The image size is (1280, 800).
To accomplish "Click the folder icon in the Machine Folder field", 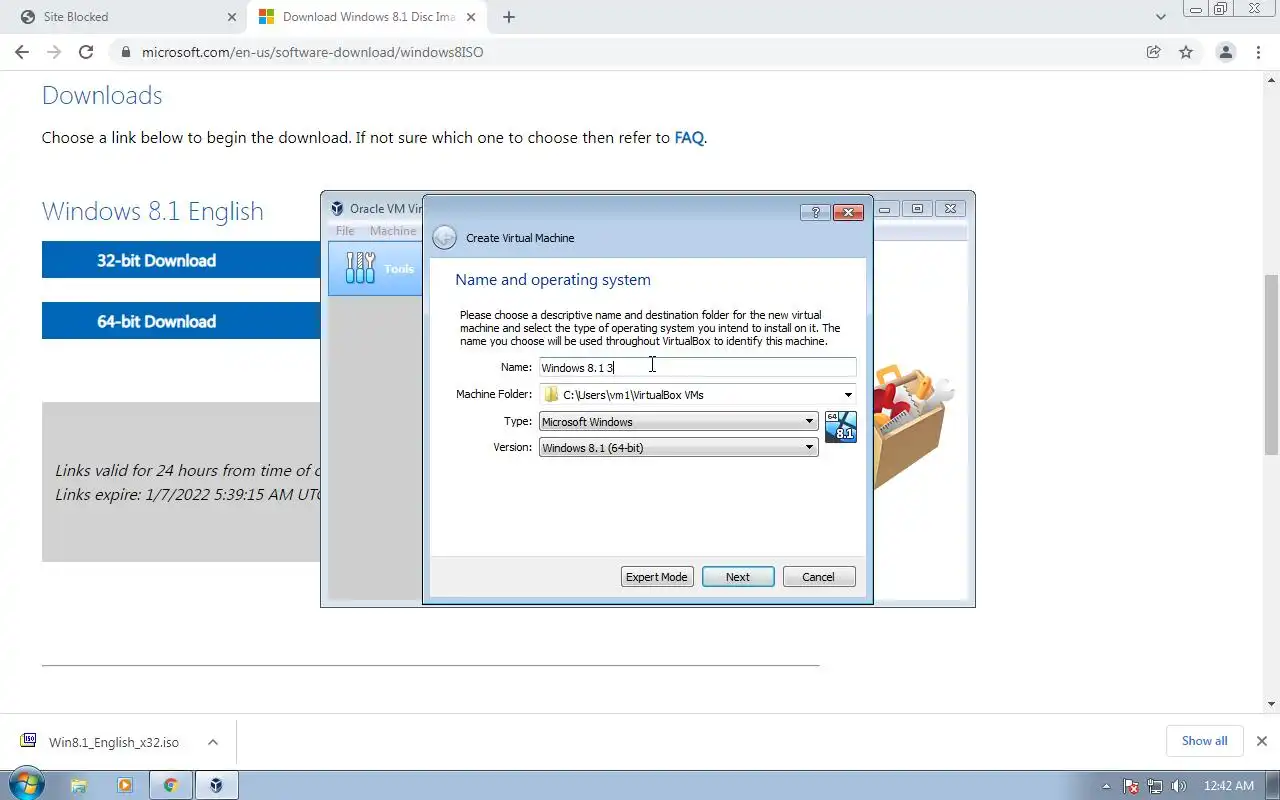I will [x=552, y=394].
